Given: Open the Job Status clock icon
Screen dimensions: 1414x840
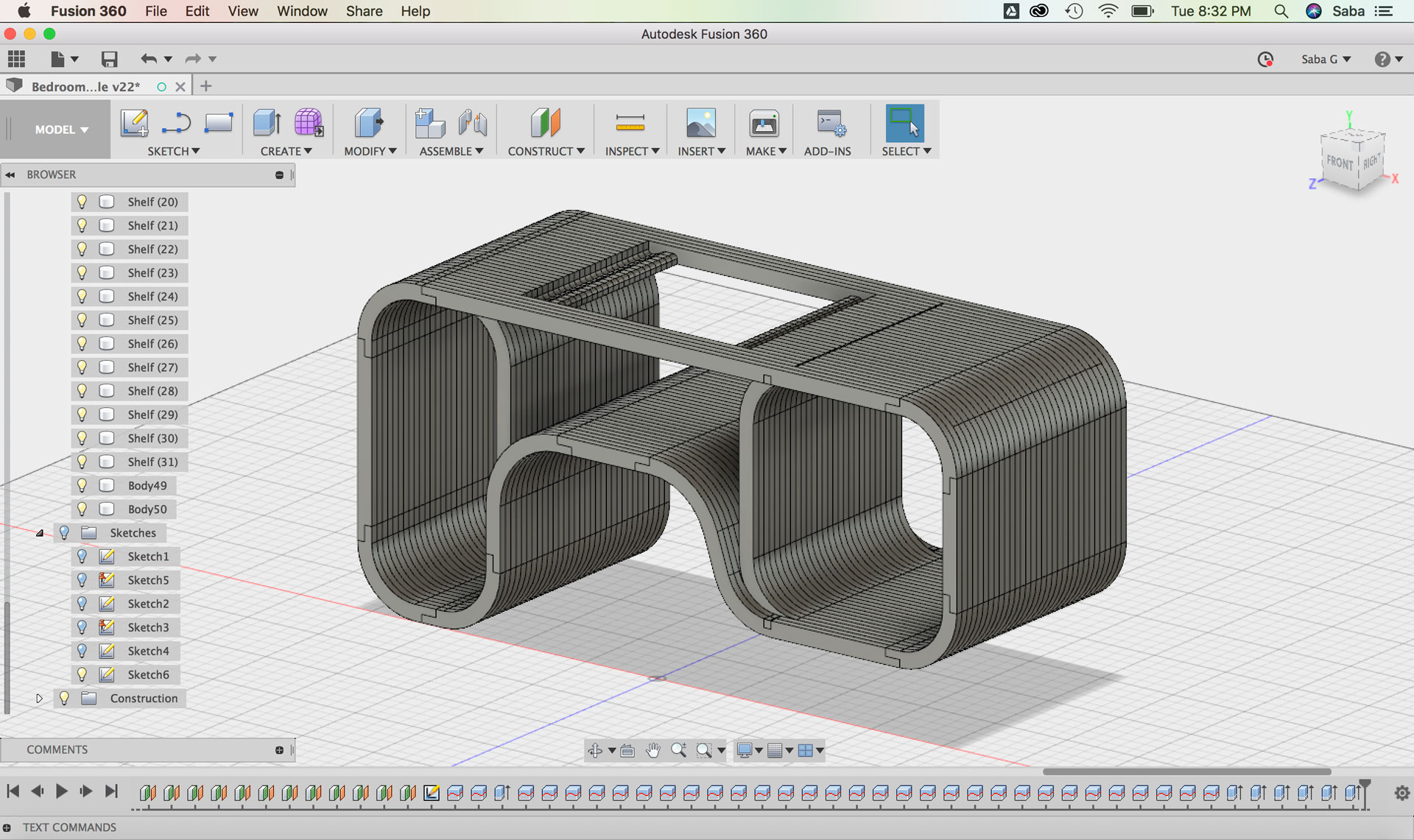Looking at the screenshot, I should click(x=1265, y=59).
